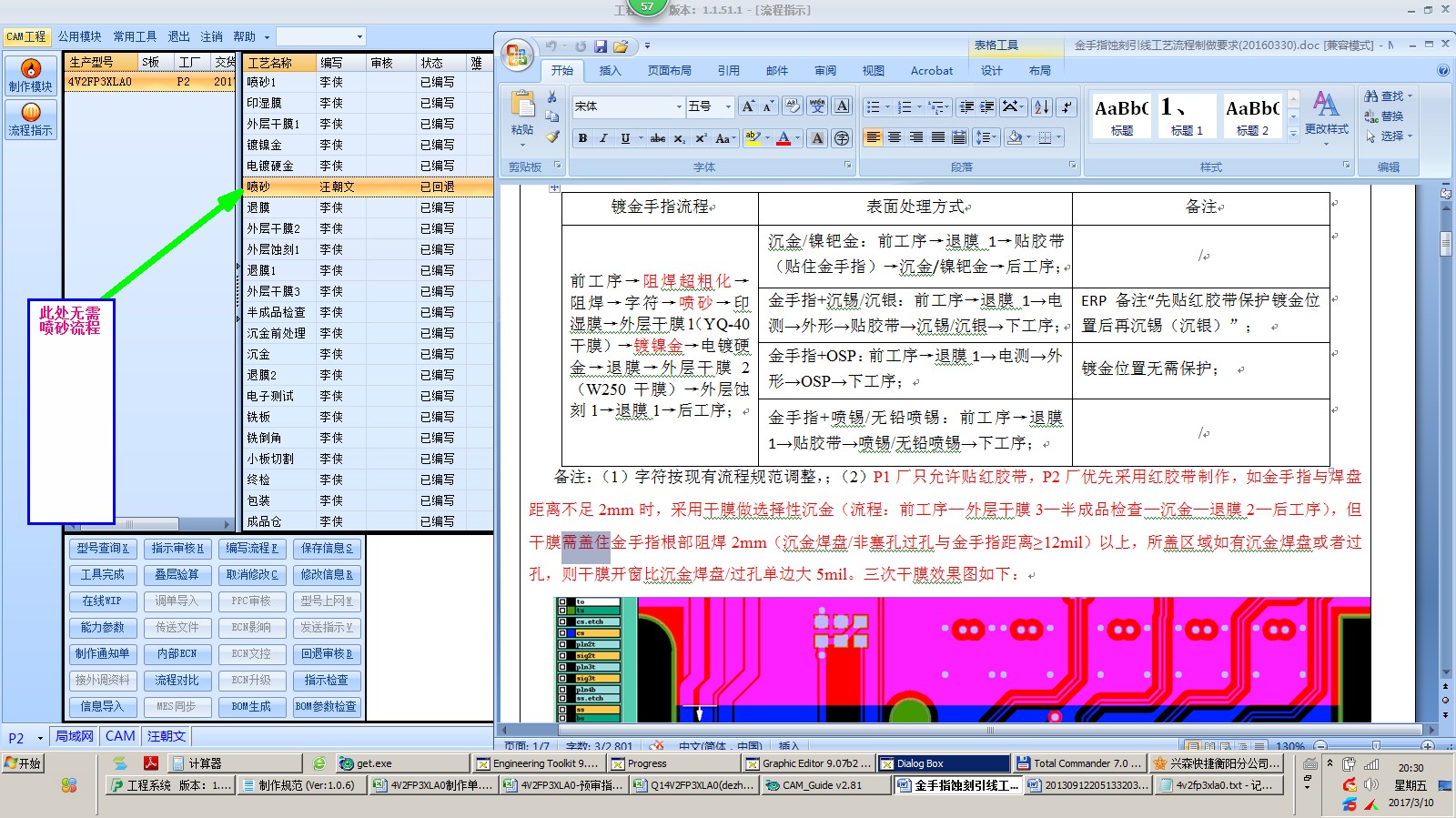
Task: Click the Word Office button orb
Action: click(517, 56)
